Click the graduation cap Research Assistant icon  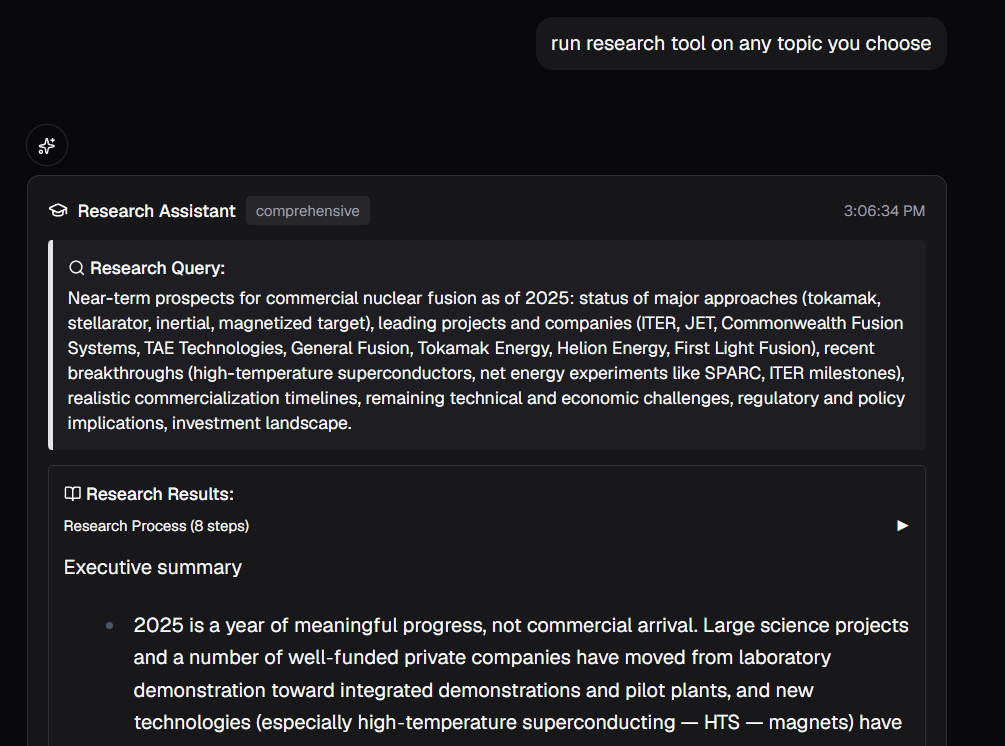58,211
